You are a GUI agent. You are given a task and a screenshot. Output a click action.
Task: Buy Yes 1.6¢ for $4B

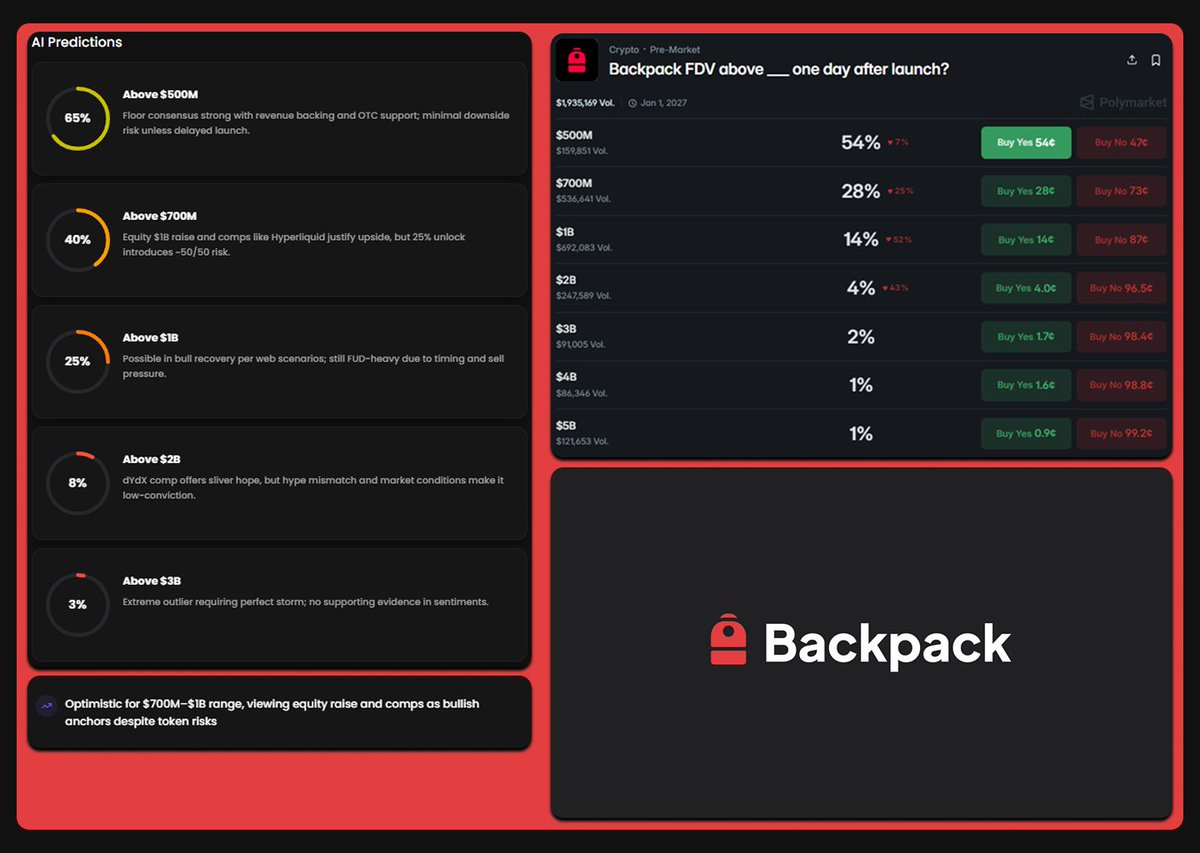point(1026,385)
